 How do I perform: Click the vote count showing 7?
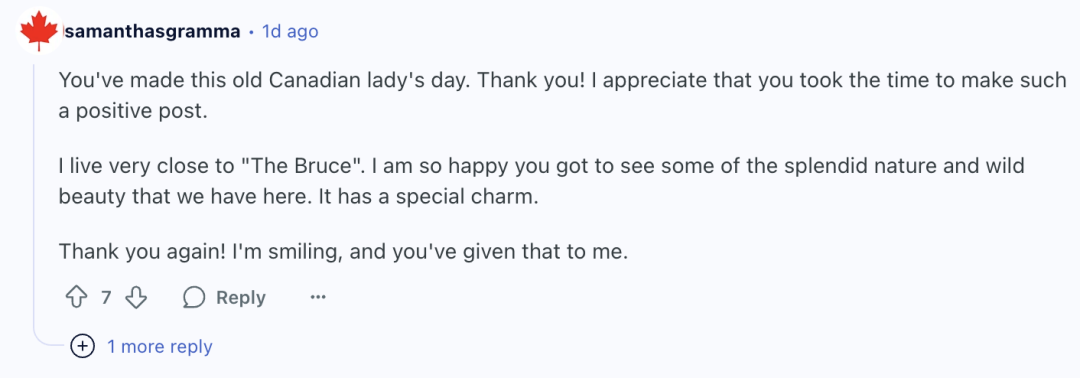pyautogui.click(x=106, y=297)
